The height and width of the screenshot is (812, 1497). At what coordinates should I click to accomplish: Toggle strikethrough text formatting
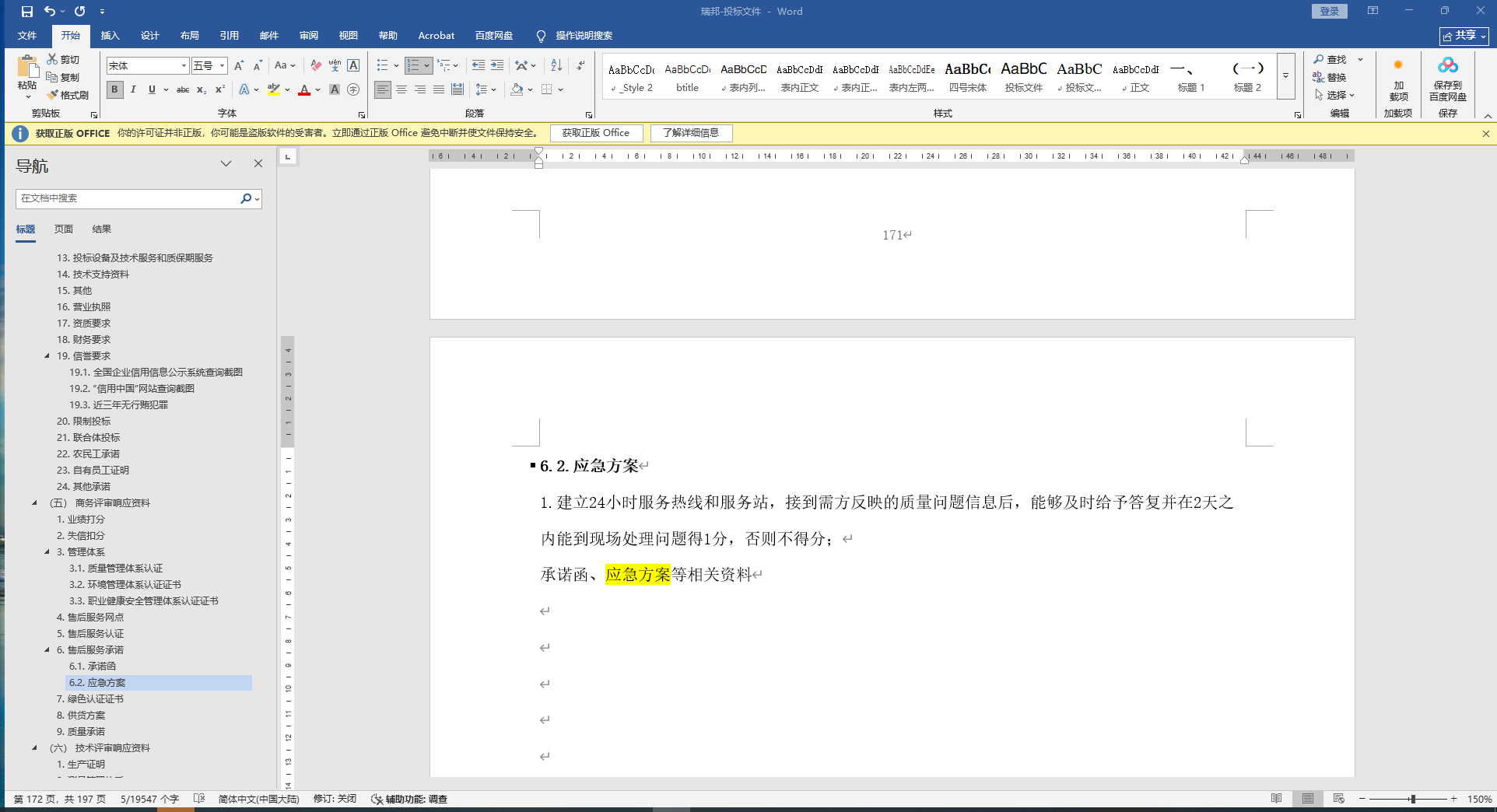pyautogui.click(x=183, y=89)
